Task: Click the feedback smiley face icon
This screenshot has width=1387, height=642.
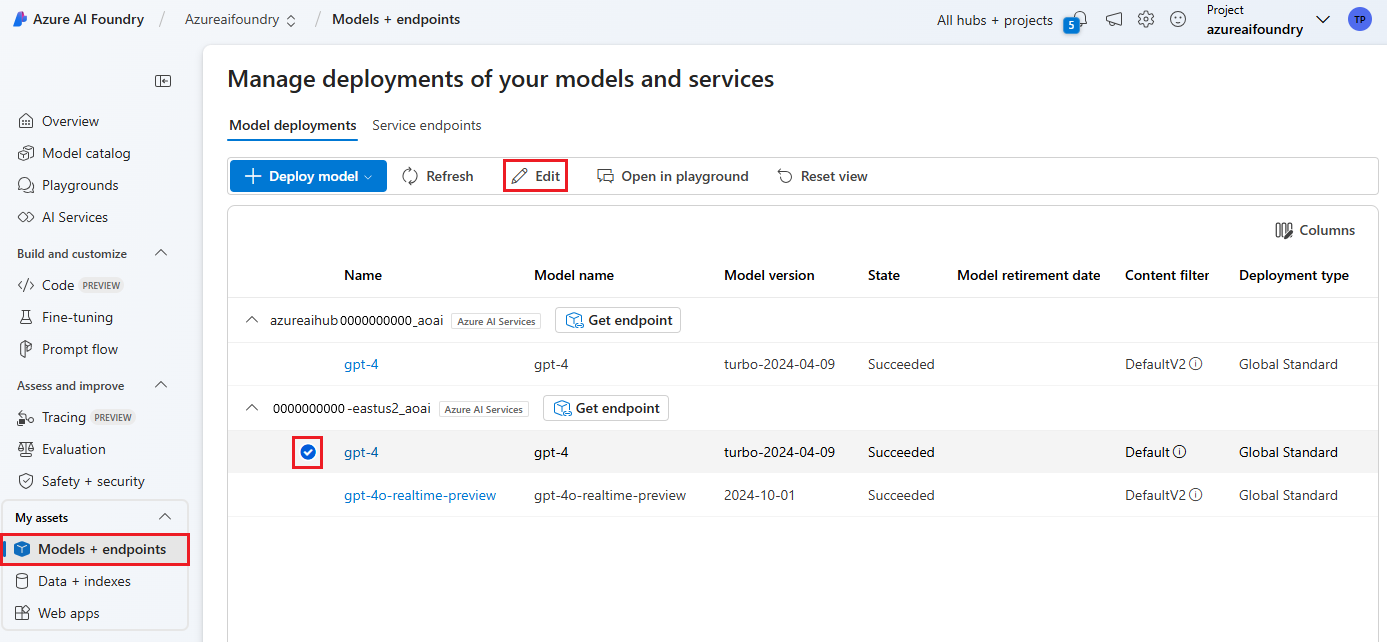Action: coord(1178,19)
